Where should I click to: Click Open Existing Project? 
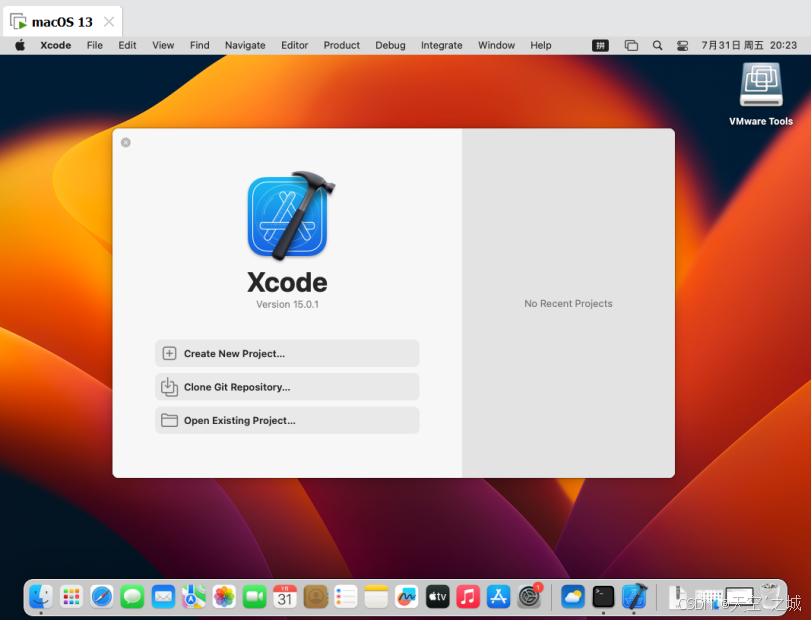tap(287, 420)
